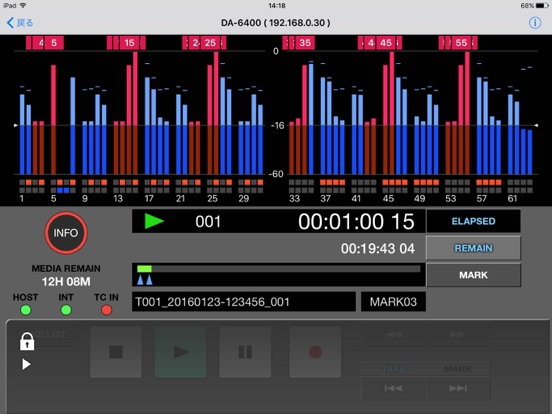The width and height of the screenshot is (552, 414).
Task: Click the battery icon in the status bar
Action: tap(542, 6)
